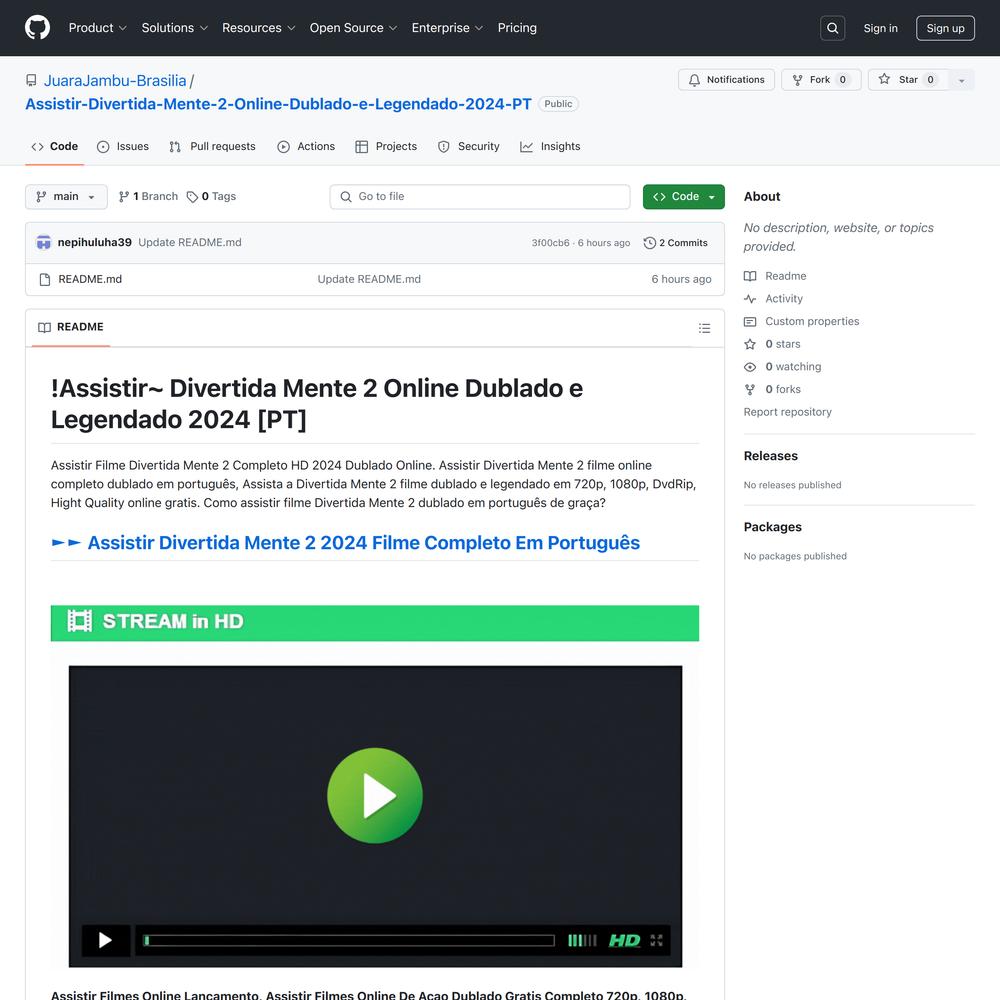Click the Notifications bell button

(x=726, y=80)
